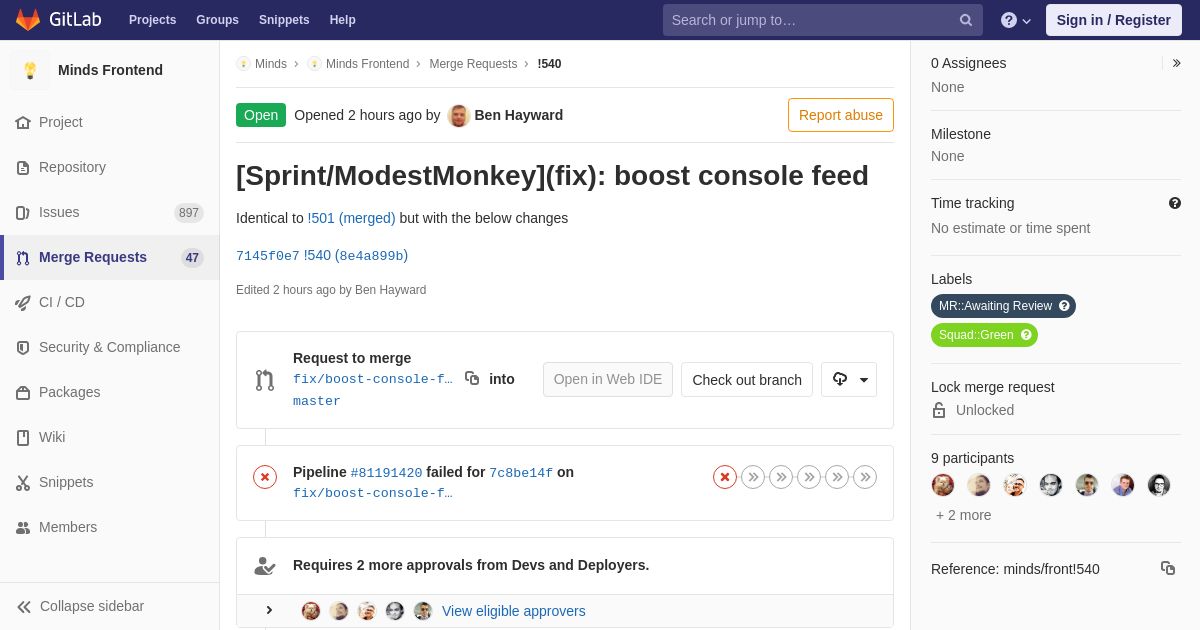Click the Time tracking help icon
The width and height of the screenshot is (1200, 630).
pos(1175,203)
